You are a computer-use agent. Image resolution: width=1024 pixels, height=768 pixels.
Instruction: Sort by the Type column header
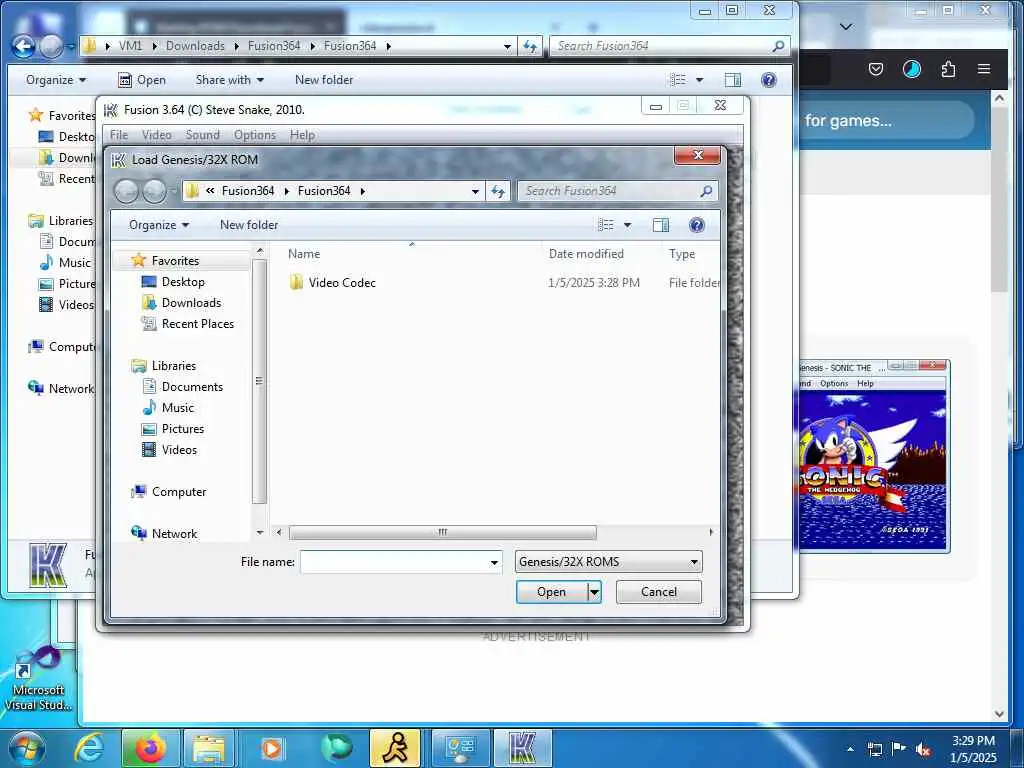682,253
